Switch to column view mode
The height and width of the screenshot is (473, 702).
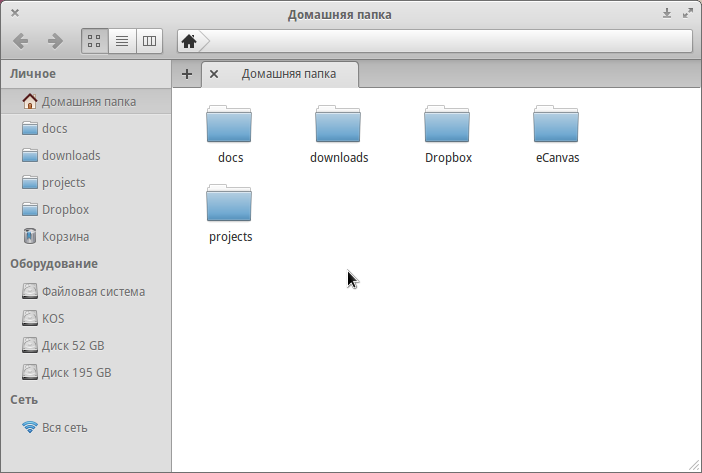click(x=149, y=41)
